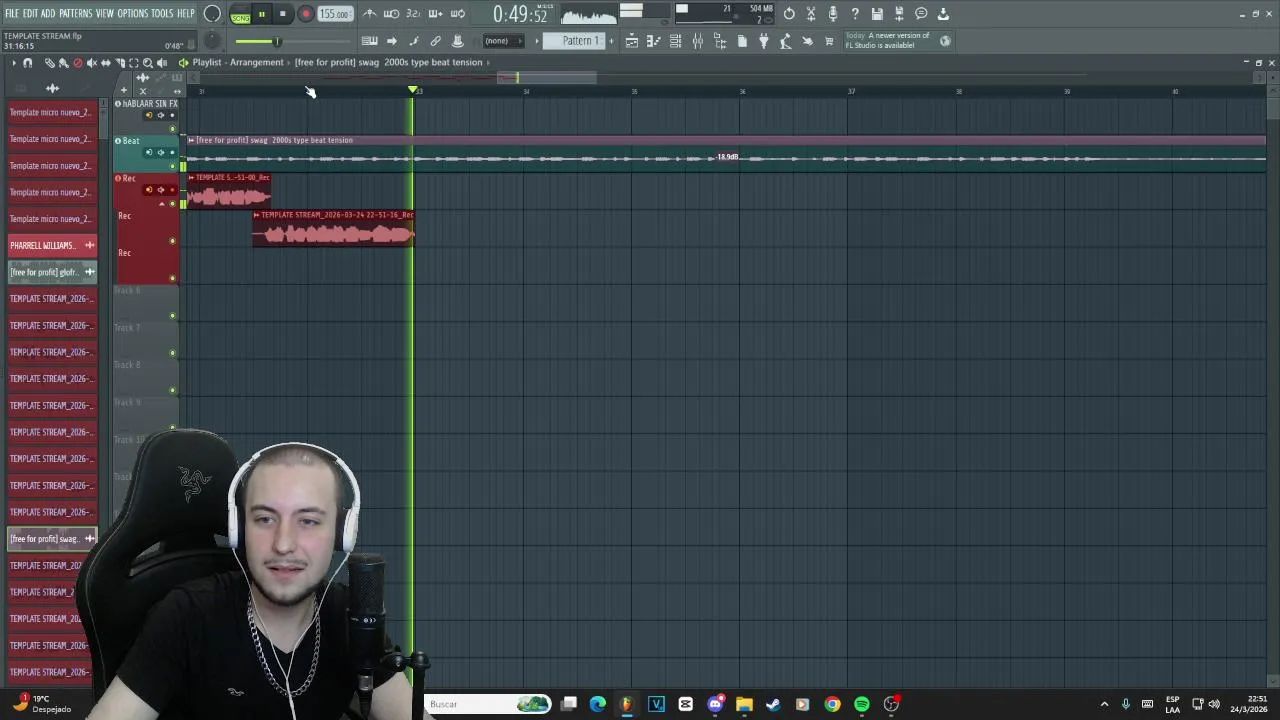The height and width of the screenshot is (720, 1280).
Task: Open the EDIT menu
Action: tap(31, 13)
